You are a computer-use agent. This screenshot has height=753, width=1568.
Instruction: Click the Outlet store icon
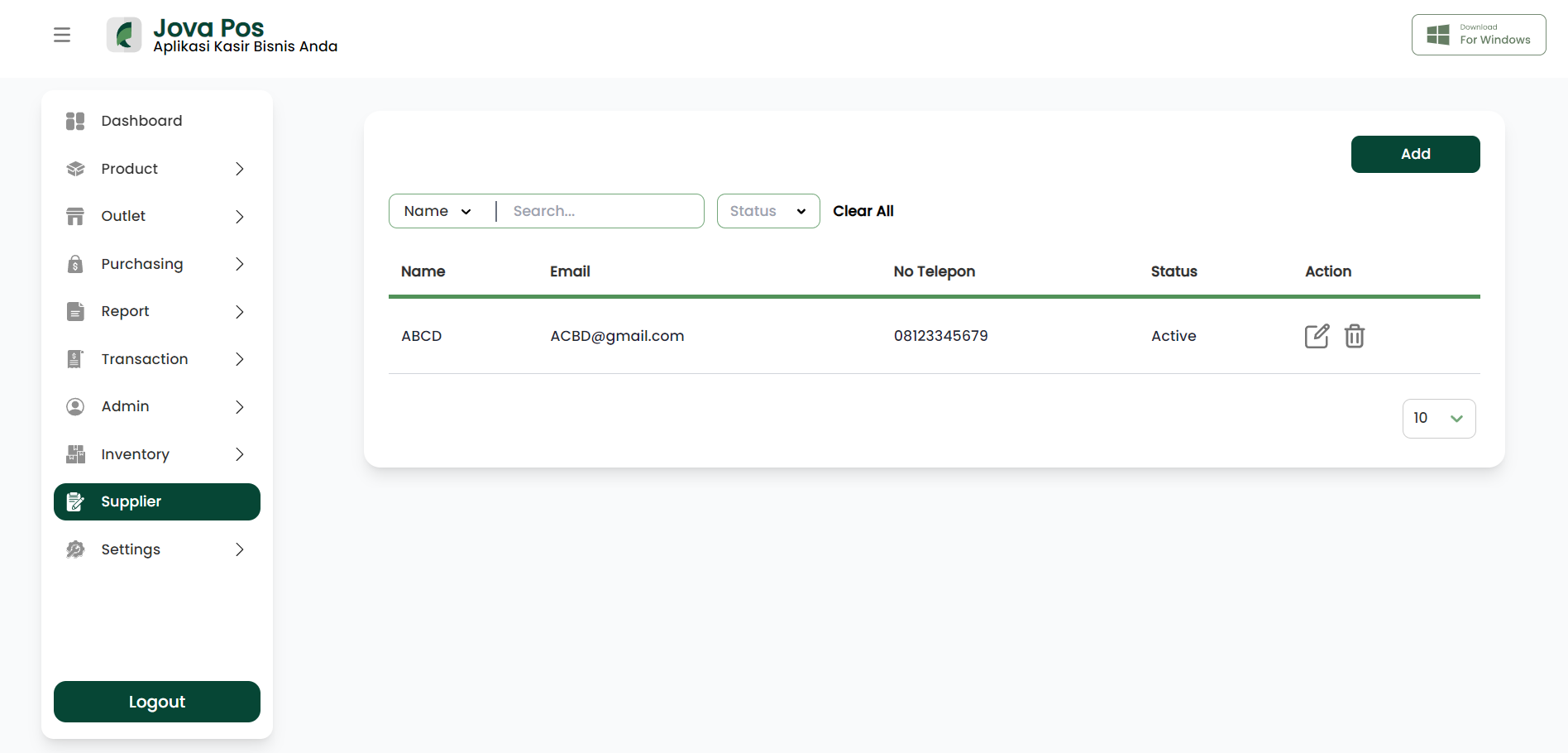pos(75,216)
